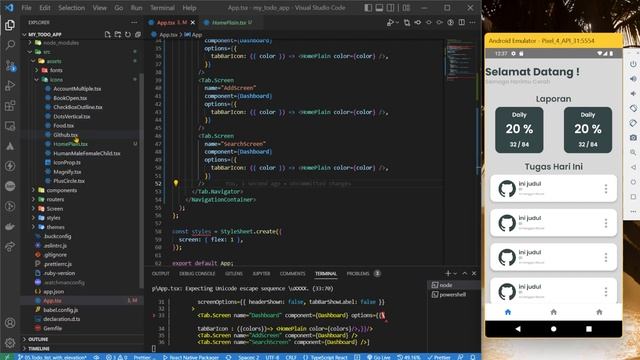
Task: Open app.json file in explorer
Action: 53,291
